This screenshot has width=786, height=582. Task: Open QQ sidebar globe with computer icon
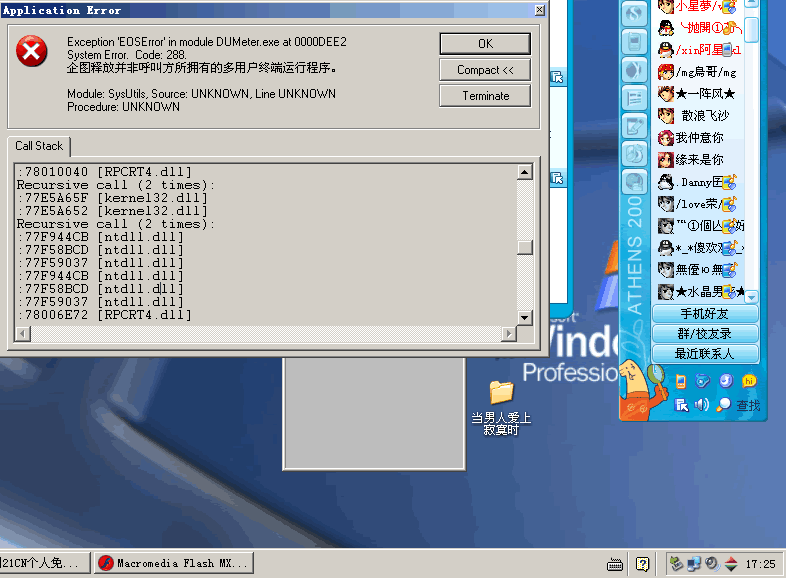tap(634, 181)
